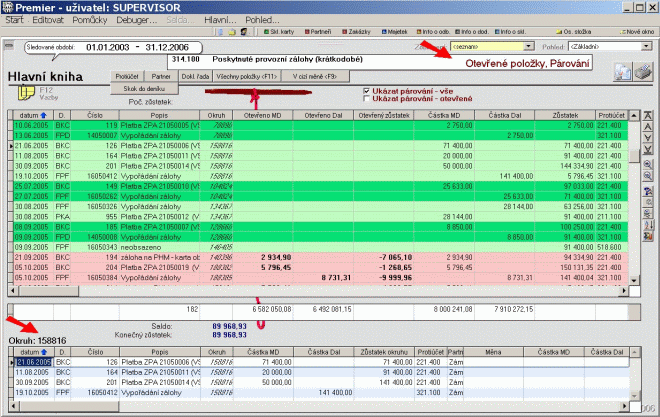The height and width of the screenshot is (417, 660).
Task: Click small panel icon left of Sledované období
Action: pos(8,46)
